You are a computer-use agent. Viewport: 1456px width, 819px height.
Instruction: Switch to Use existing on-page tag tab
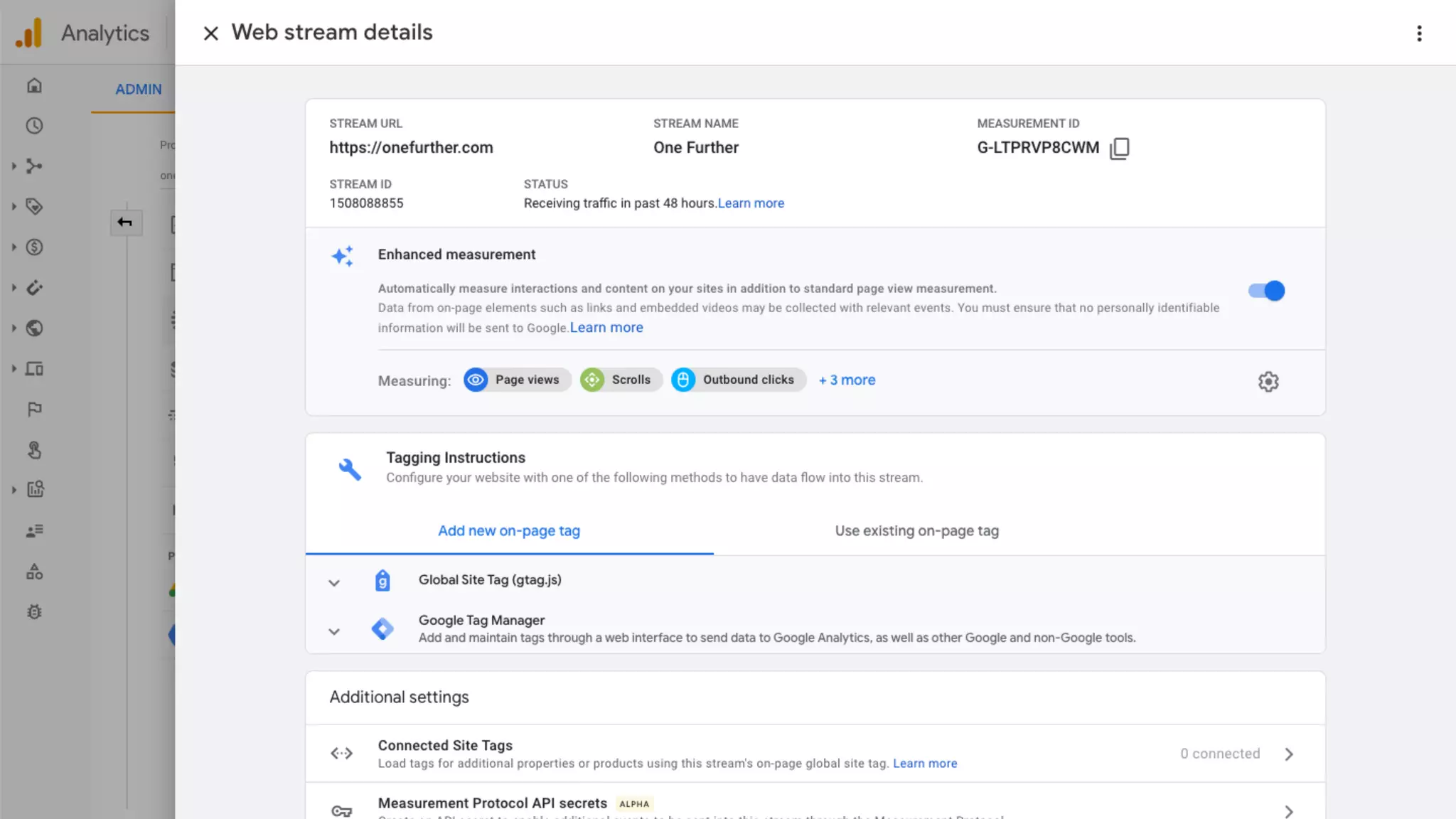click(x=916, y=531)
